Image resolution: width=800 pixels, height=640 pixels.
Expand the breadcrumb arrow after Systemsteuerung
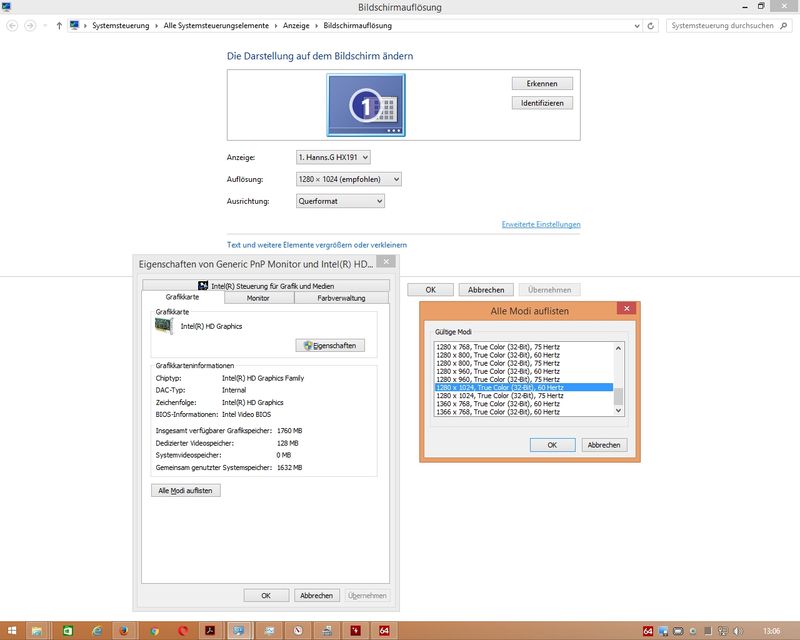pyautogui.click(x=156, y=26)
